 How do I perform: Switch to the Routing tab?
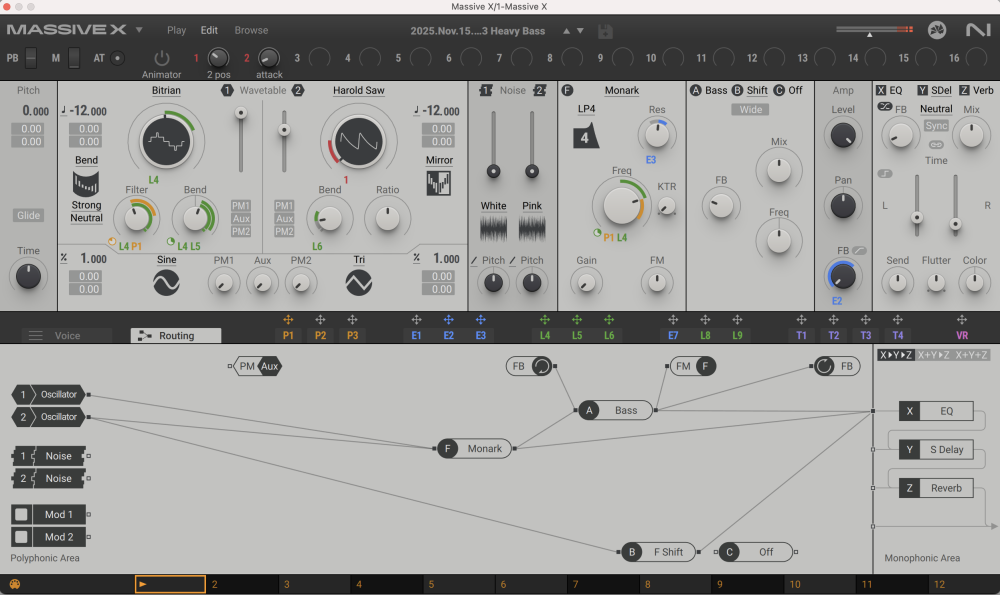[x=176, y=335]
